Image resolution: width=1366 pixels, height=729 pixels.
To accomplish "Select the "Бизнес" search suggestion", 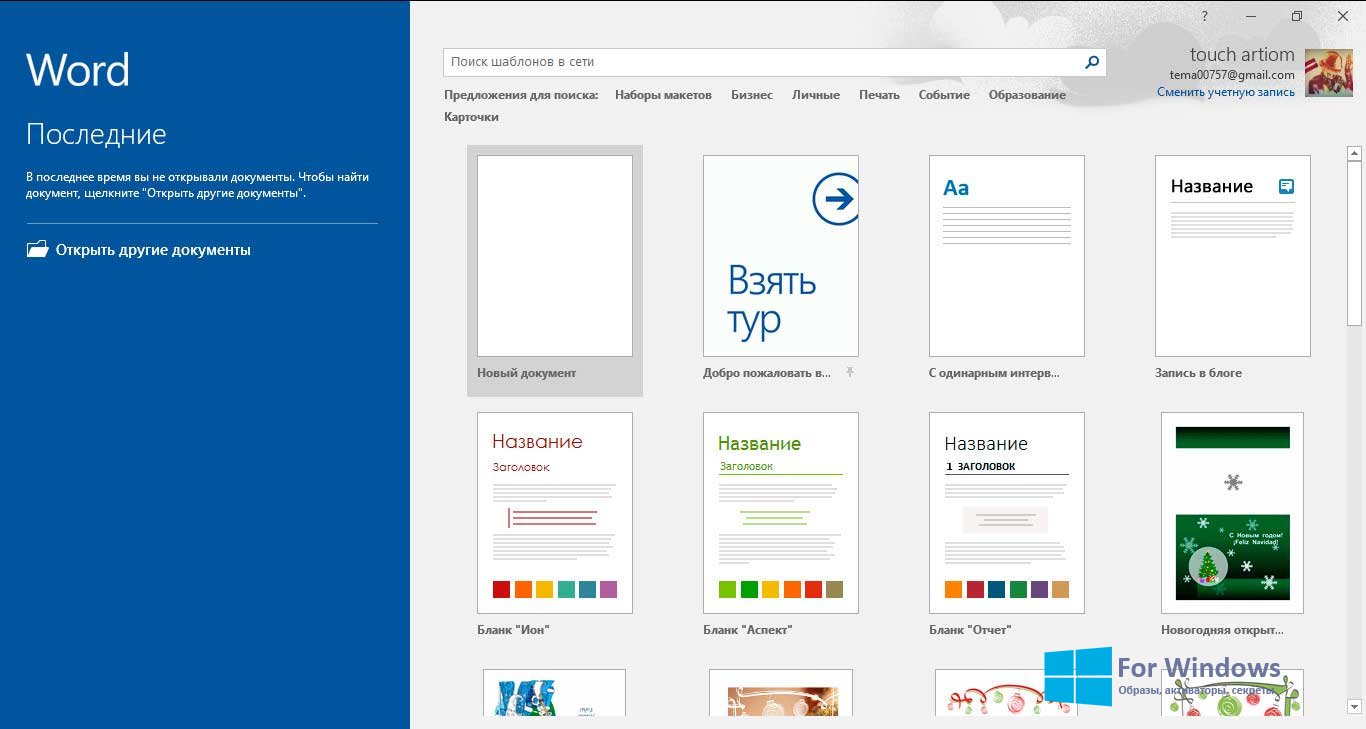I will pyautogui.click(x=752, y=95).
